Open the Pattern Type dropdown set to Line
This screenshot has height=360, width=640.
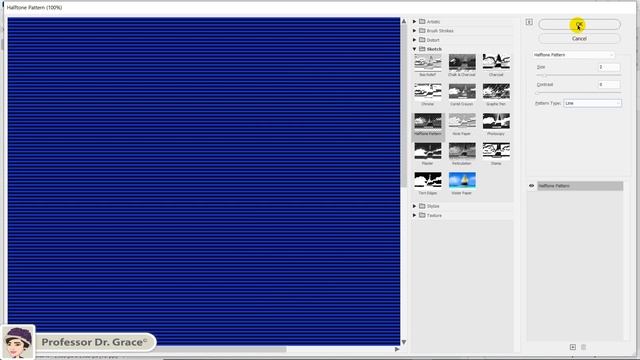click(592, 103)
